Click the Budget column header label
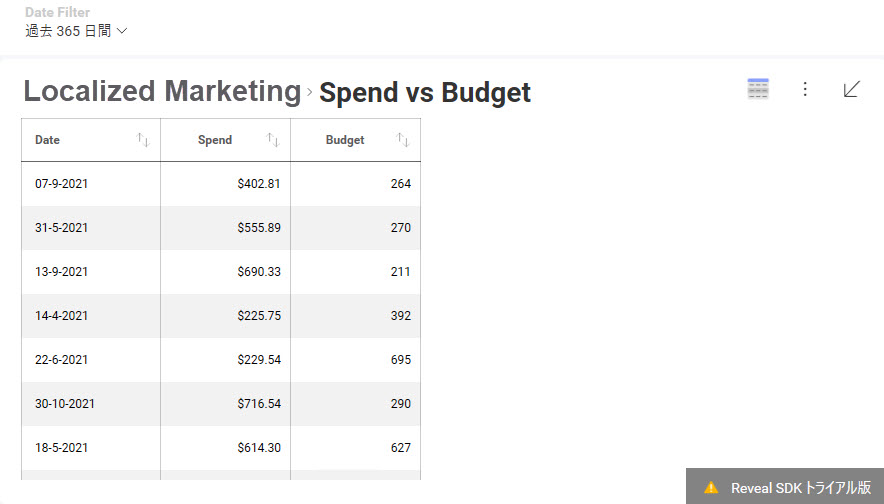884x504 pixels. pyautogui.click(x=345, y=140)
